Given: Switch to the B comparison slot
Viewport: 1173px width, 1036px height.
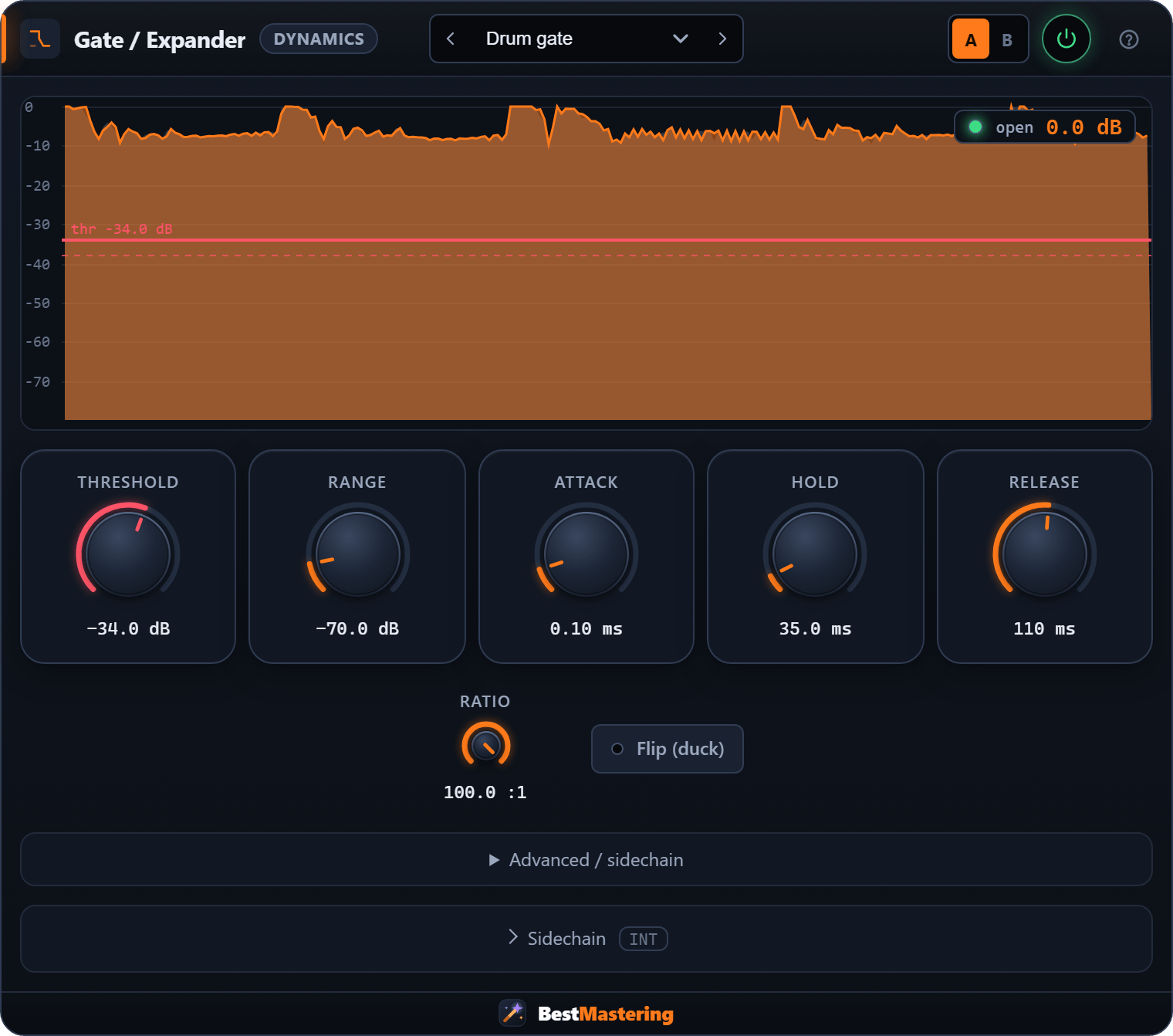Looking at the screenshot, I should [1007, 39].
